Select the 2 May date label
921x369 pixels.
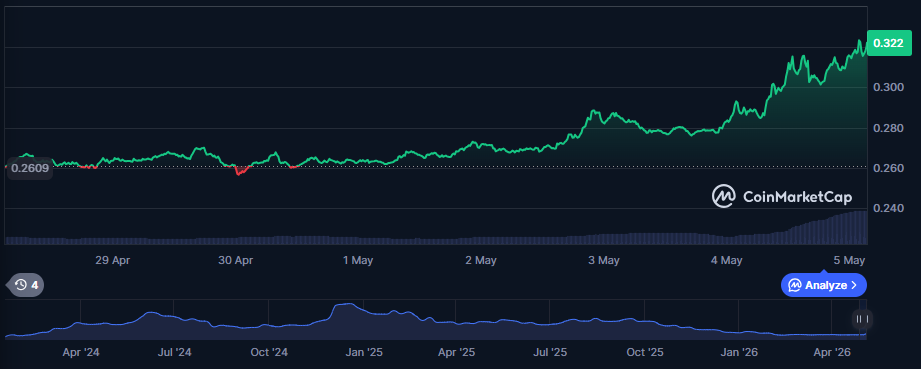[x=480, y=260]
